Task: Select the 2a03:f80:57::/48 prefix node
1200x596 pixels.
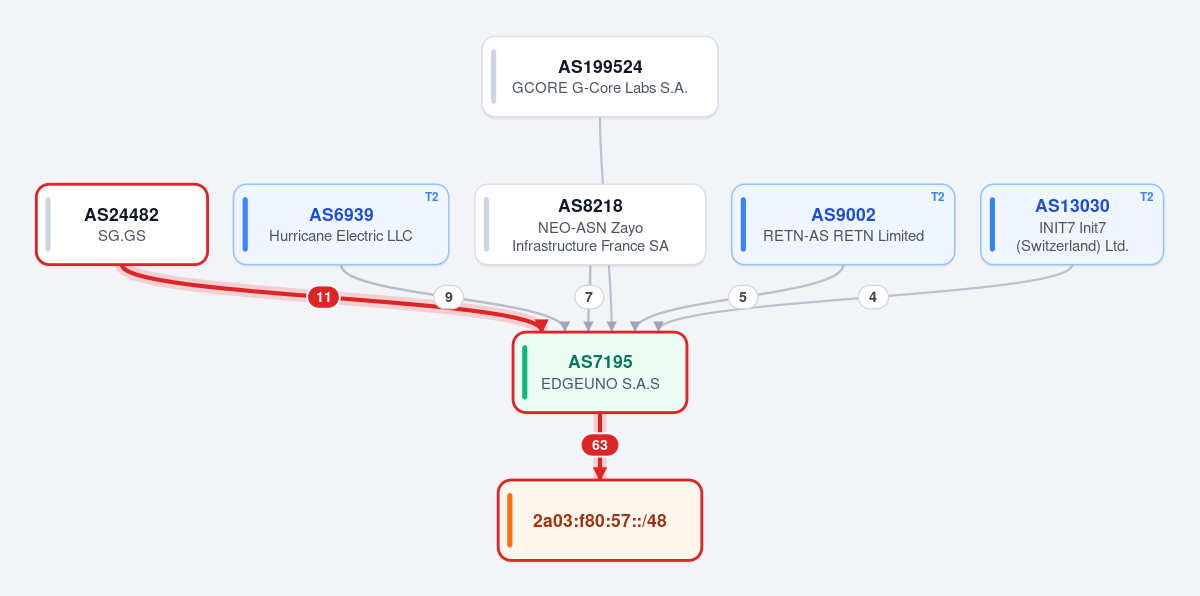Action: 600,520
